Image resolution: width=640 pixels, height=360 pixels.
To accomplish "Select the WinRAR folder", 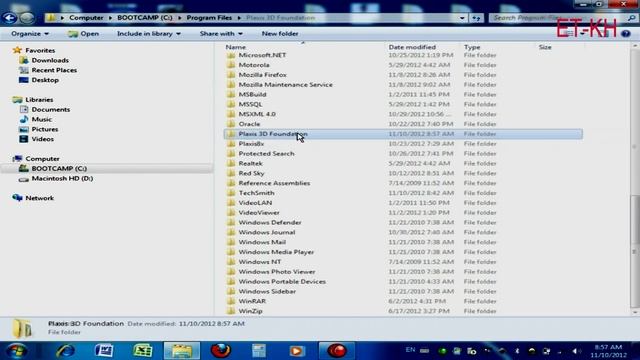I will tap(252, 301).
